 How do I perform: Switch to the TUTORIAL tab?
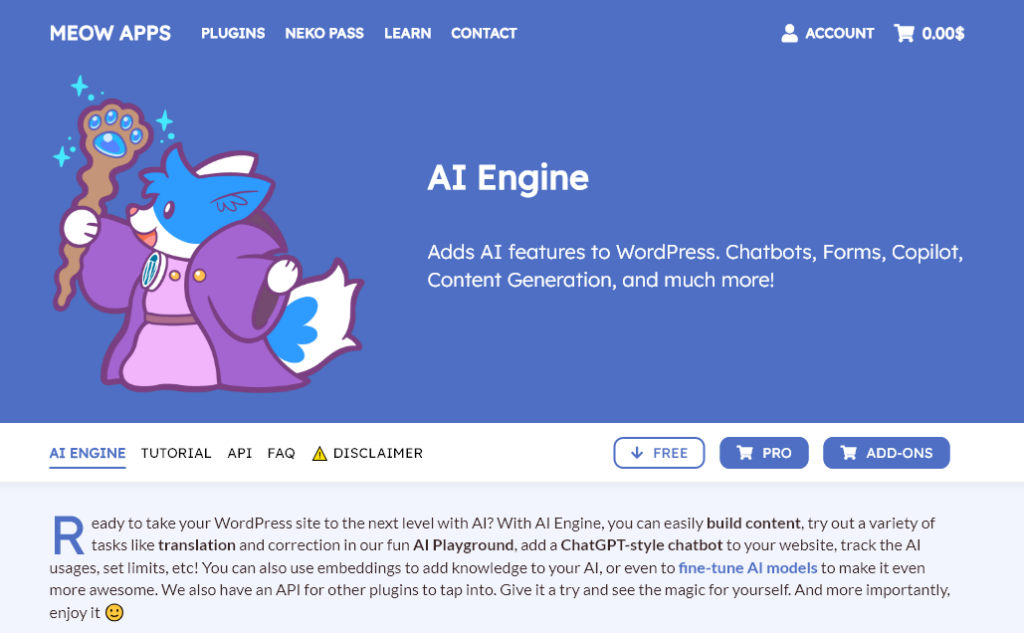coord(176,453)
